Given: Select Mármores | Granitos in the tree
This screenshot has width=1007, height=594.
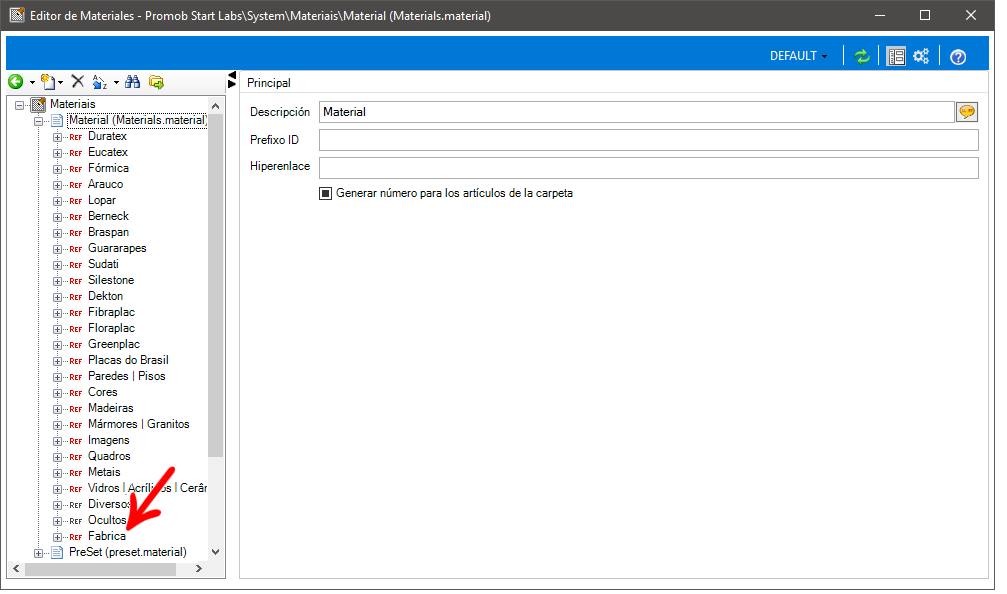Looking at the screenshot, I should coord(139,424).
